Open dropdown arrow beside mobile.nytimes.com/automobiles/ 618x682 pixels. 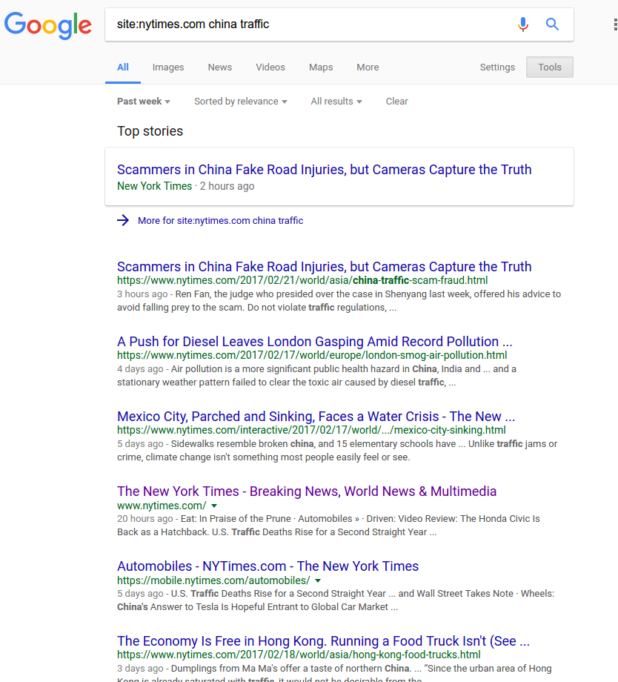tap(318, 580)
